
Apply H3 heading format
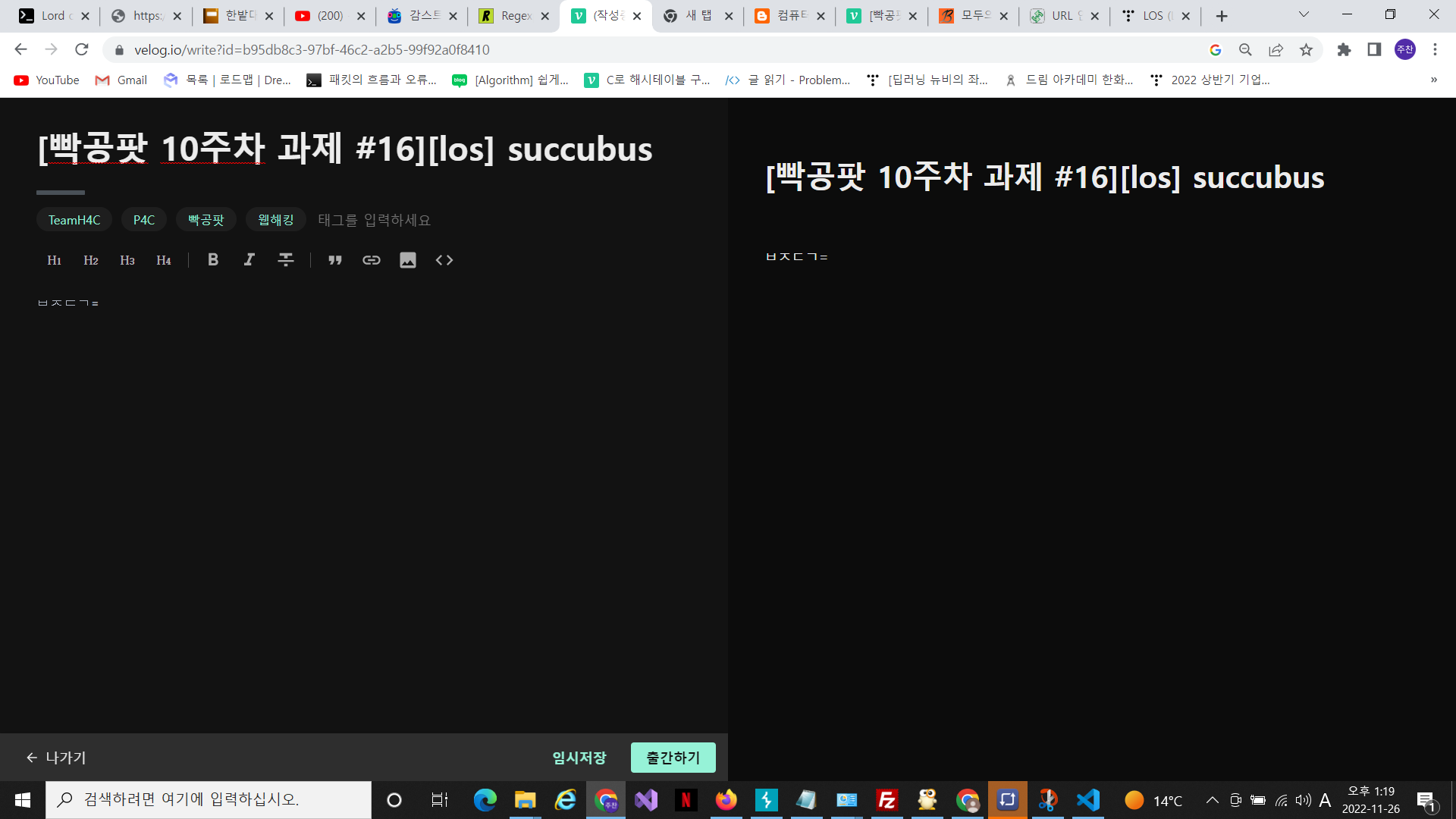click(127, 260)
